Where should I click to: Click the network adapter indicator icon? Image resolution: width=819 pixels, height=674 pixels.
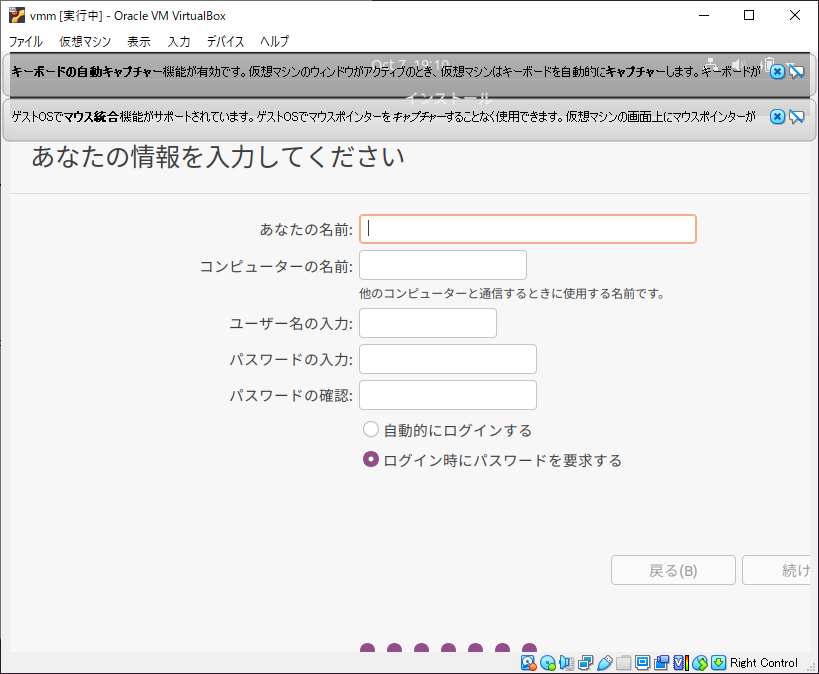586,663
